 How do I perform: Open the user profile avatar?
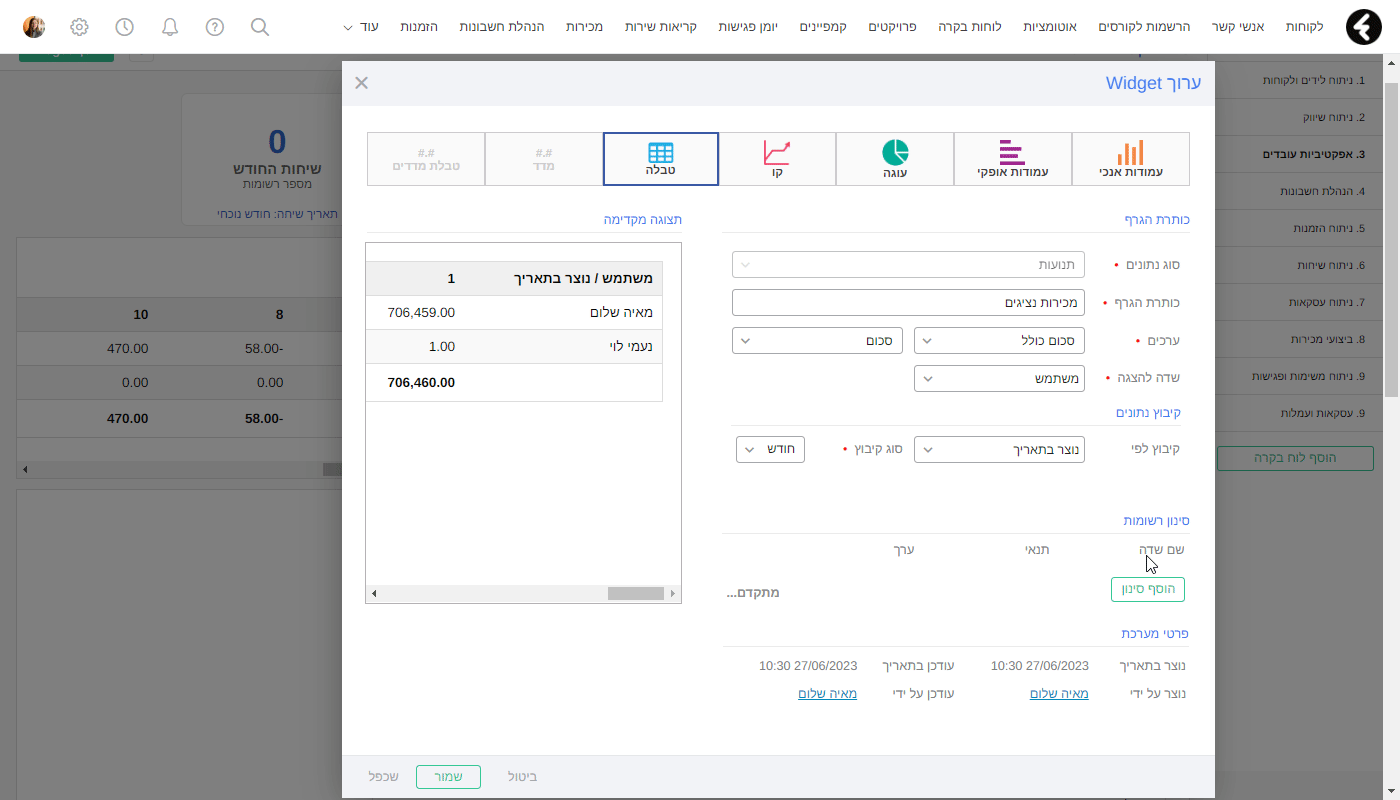click(x=34, y=27)
